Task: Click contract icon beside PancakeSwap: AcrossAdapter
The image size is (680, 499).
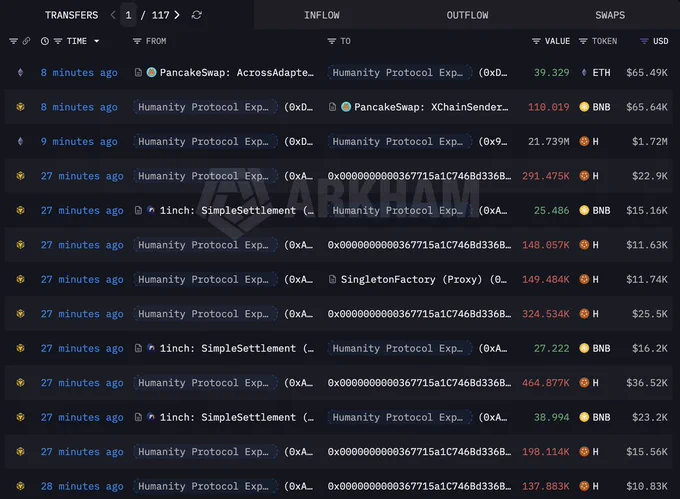Action: tap(138, 72)
